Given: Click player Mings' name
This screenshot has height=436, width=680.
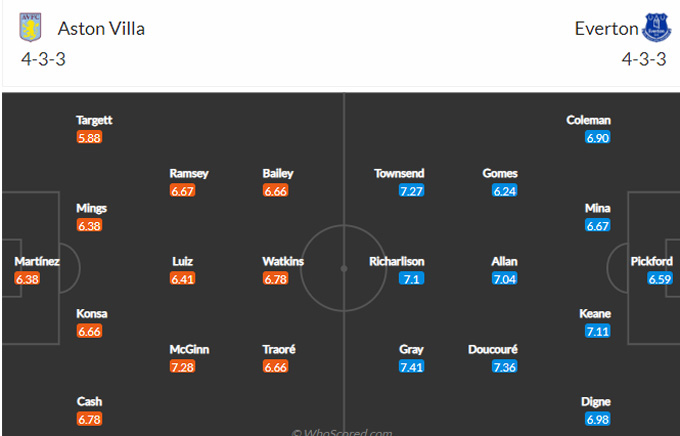Looking at the screenshot, I should (x=92, y=208).
